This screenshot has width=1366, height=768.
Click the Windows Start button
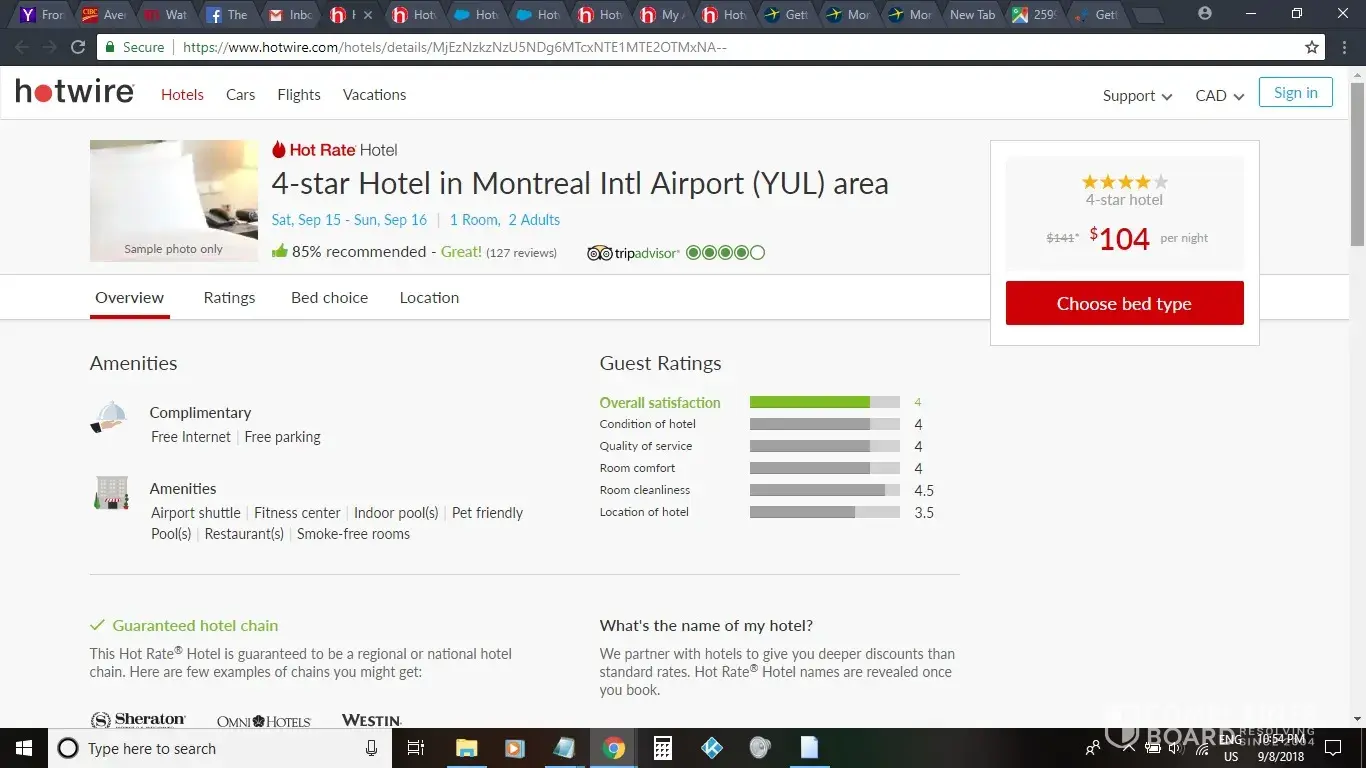point(23,748)
